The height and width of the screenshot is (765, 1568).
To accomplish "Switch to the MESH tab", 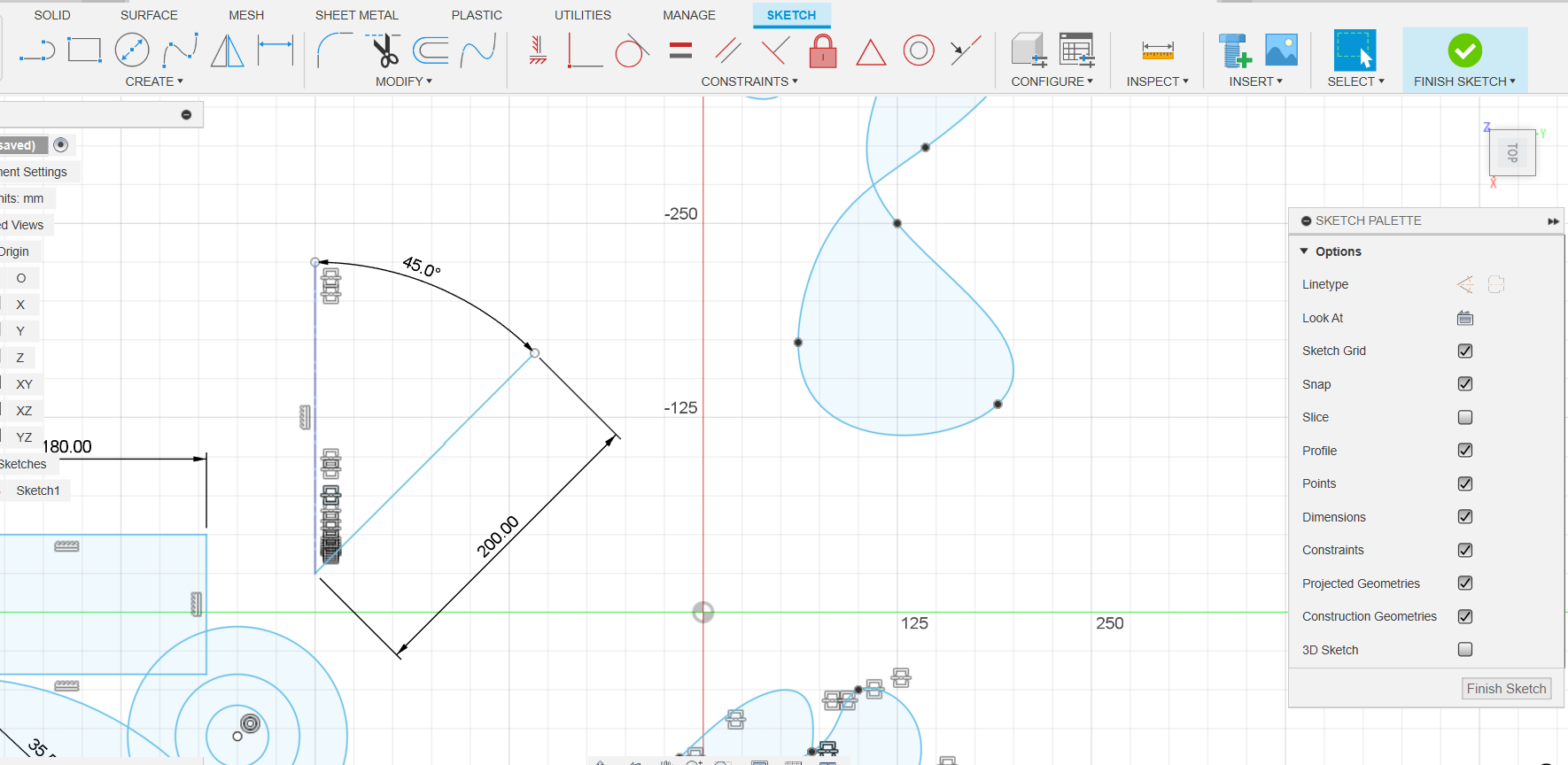I will point(246,15).
